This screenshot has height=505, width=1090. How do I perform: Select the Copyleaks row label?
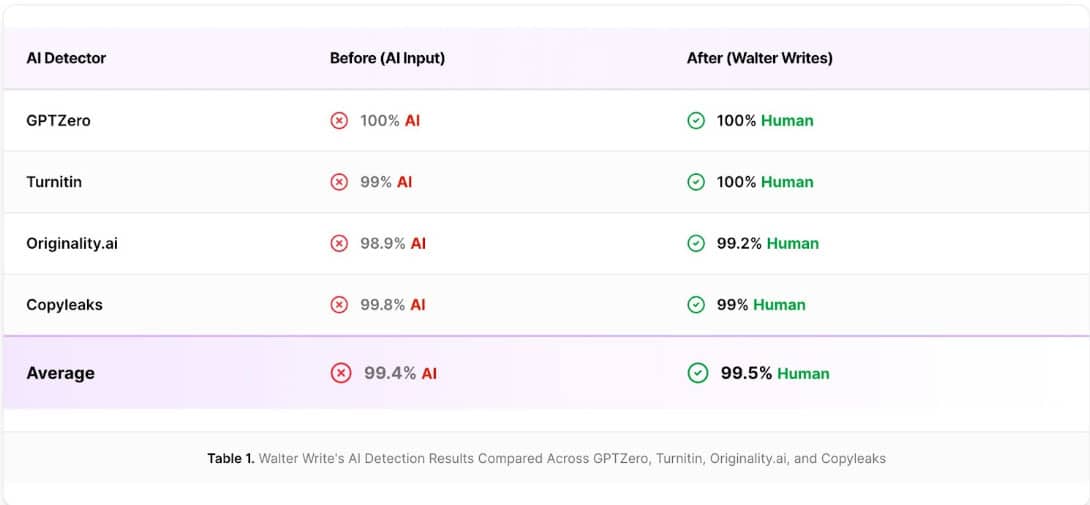pos(64,305)
